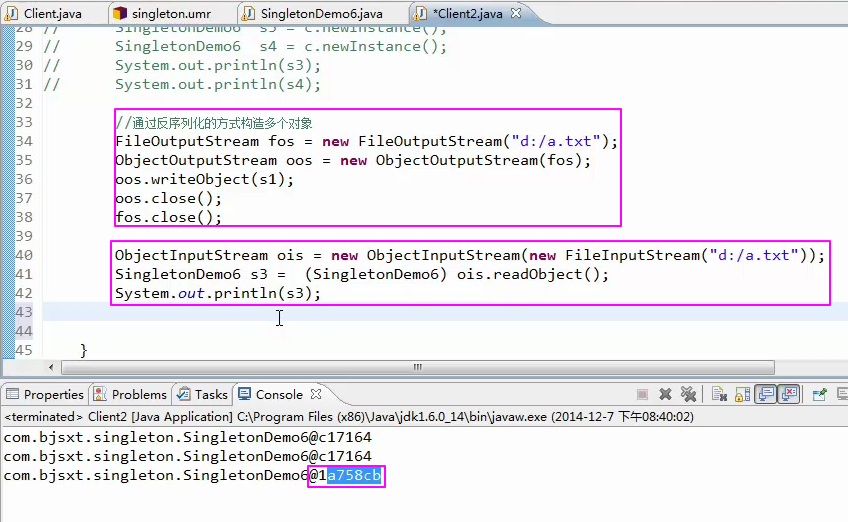The height and width of the screenshot is (522, 848).
Task: Click the left arrow of horizontal scrollbar
Action: click(x=51, y=367)
